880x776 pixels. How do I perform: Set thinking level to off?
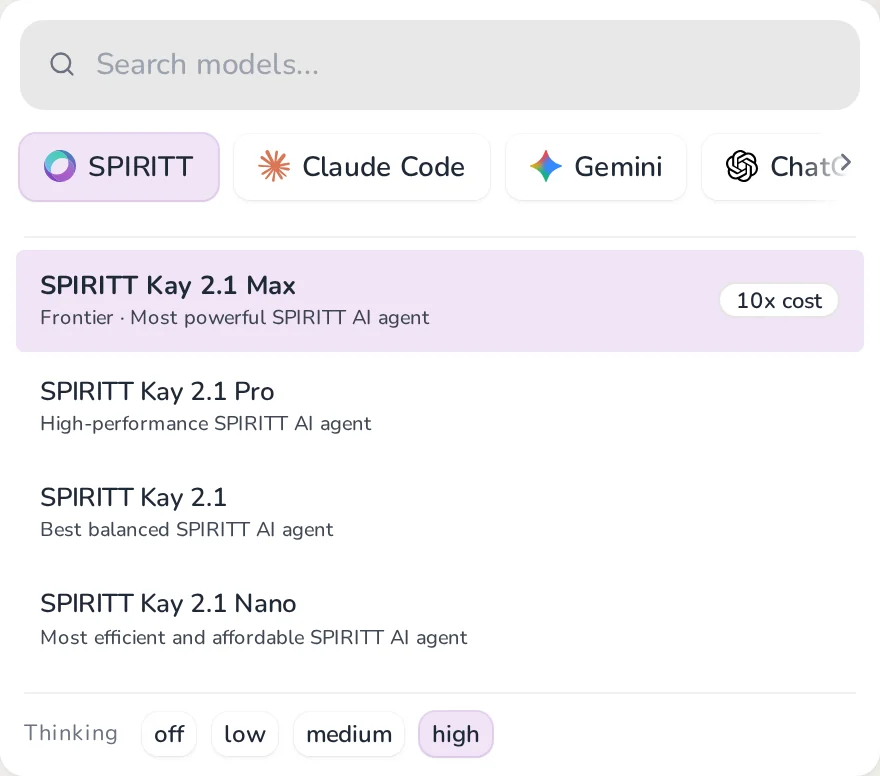click(x=169, y=734)
